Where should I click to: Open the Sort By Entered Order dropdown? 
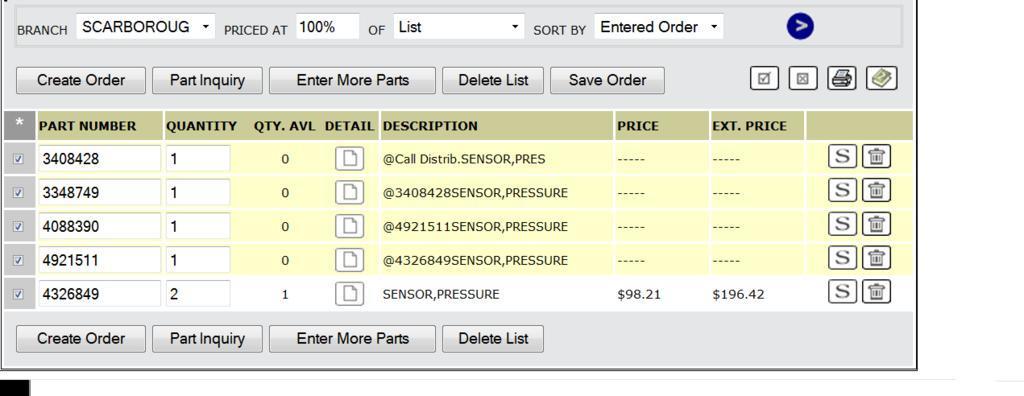click(x=658, y=27)
